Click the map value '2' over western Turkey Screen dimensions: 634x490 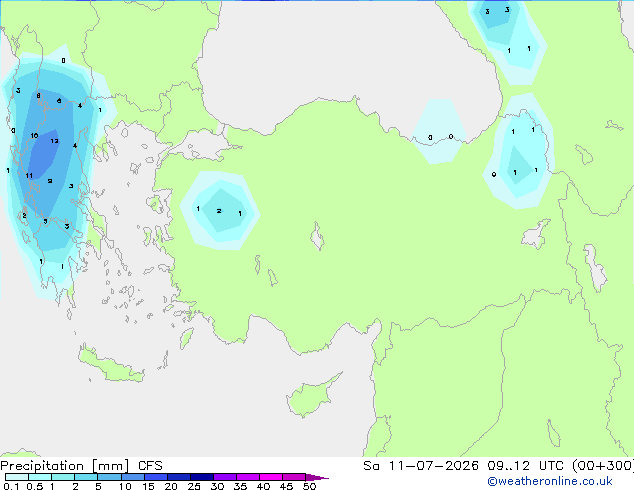click(x=219, y=211)
